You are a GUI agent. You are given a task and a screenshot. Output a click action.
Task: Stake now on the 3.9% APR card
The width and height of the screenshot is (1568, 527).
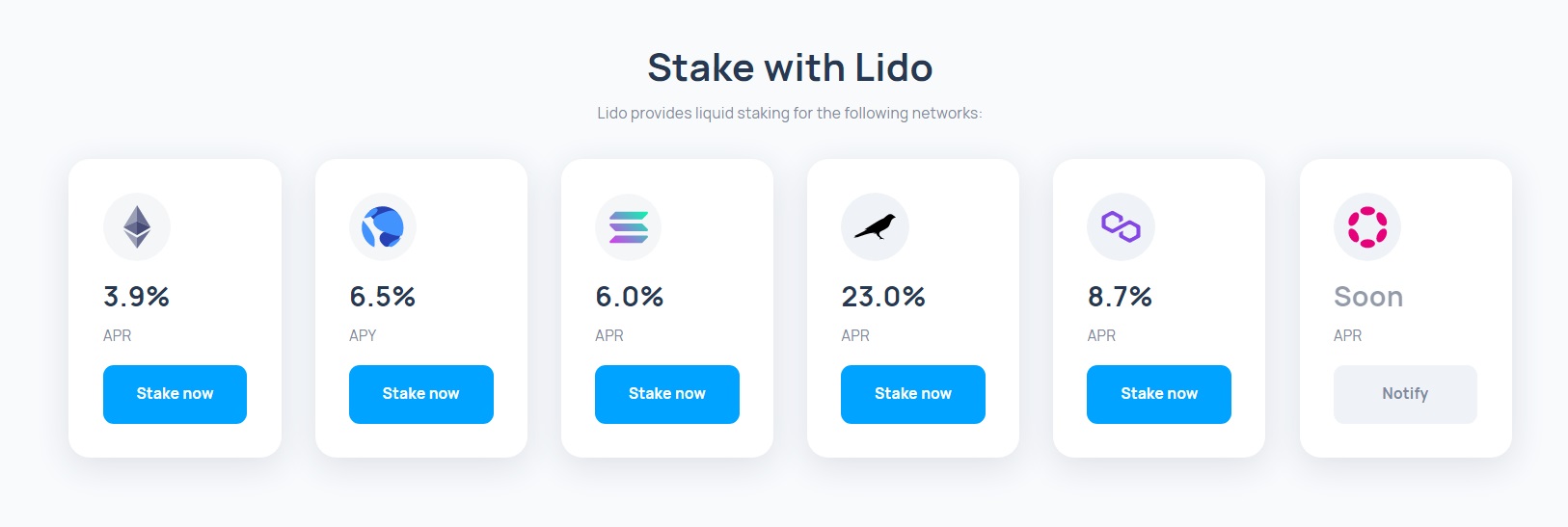[x=175, y=394]
